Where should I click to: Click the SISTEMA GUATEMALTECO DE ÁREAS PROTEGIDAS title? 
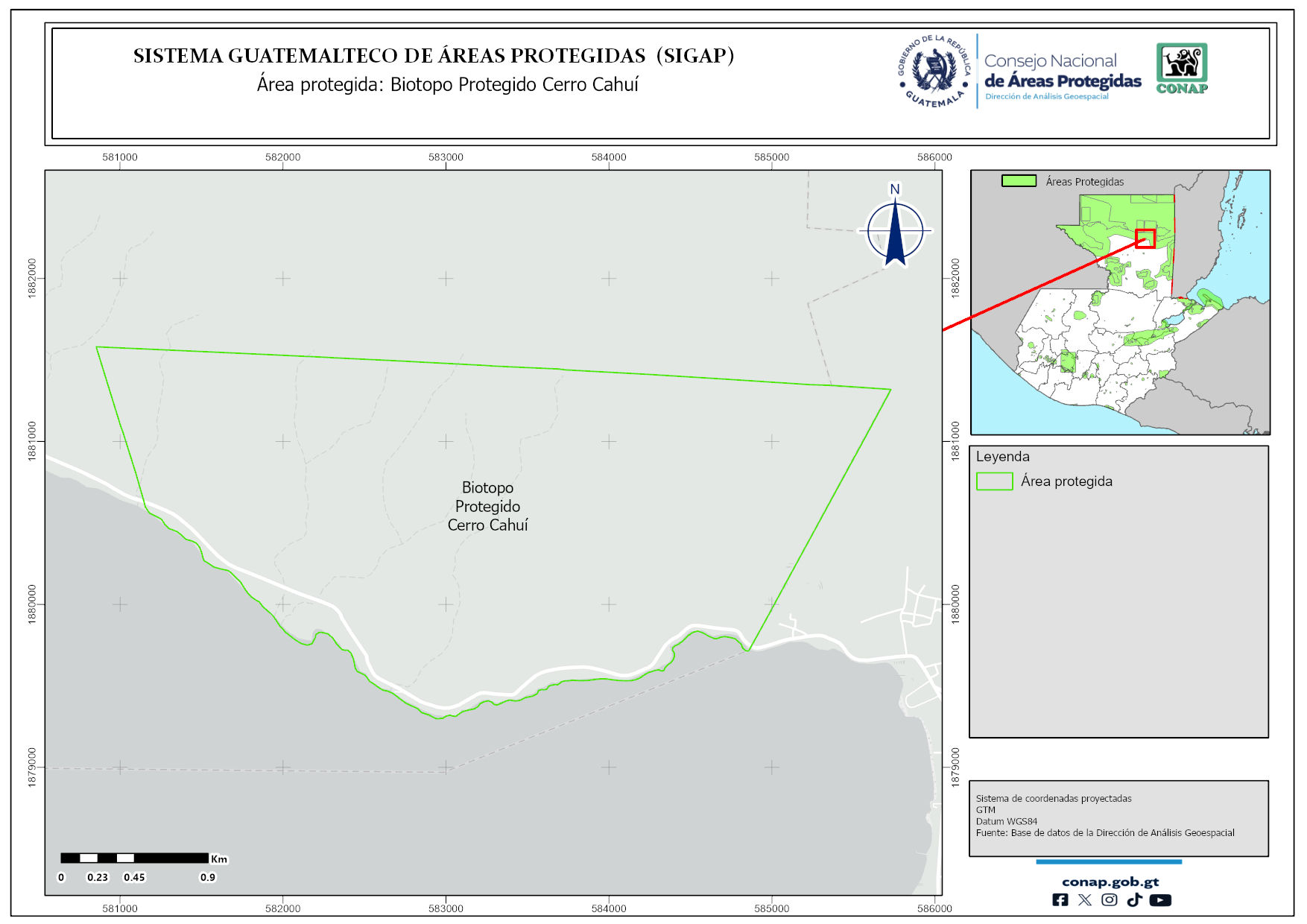click(434, 56)
